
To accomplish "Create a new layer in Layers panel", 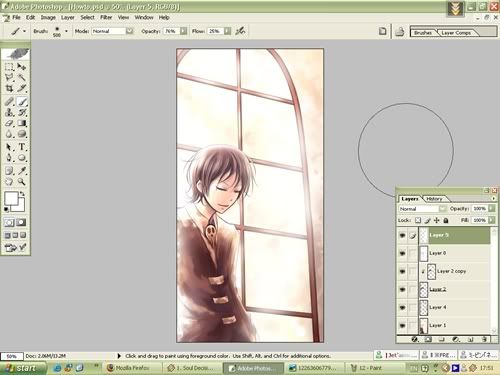I will click(470, 339).
